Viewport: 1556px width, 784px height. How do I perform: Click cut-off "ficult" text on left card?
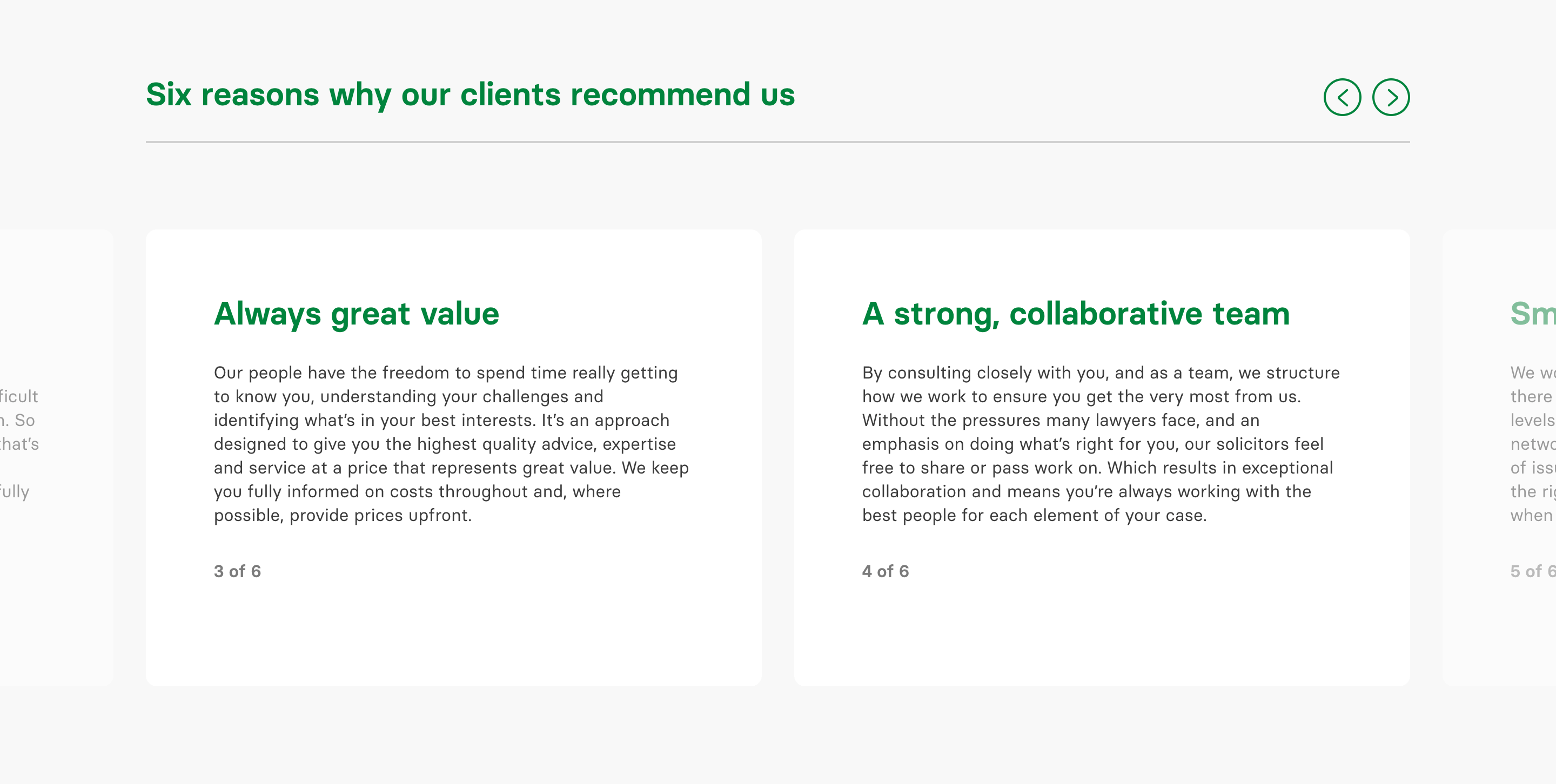coord(19,396)
